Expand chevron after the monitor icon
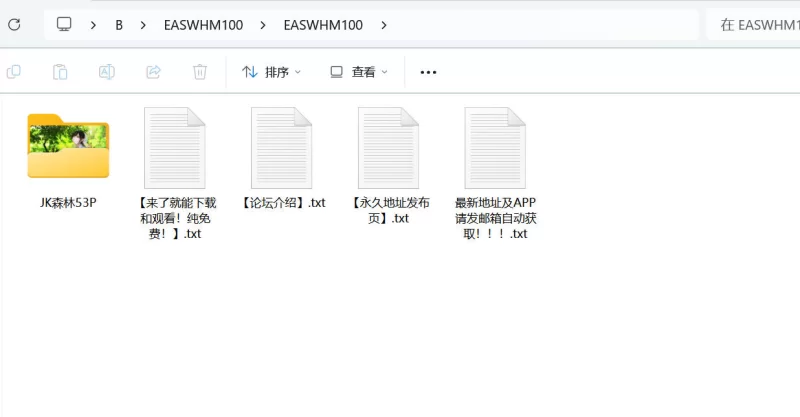Image resolution: width=800 pixels, height=417 pixels. [x=93, y=25]
